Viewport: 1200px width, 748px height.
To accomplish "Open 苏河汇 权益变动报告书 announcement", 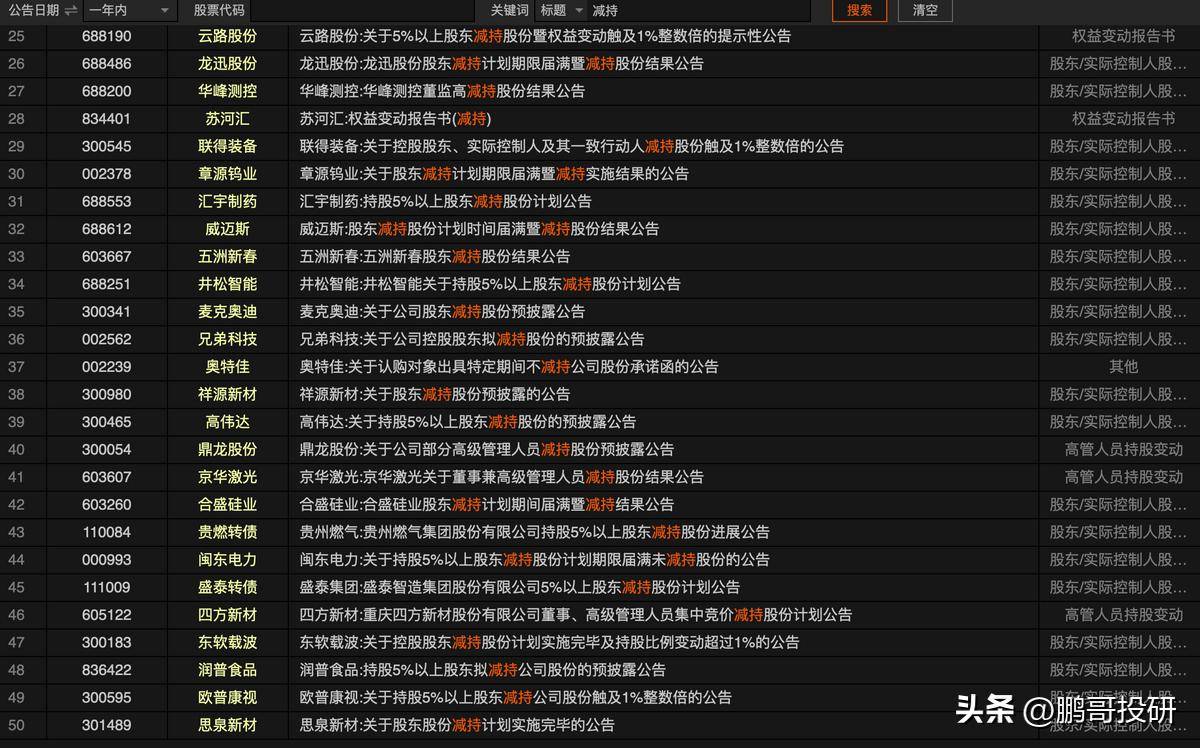I will click(x=395, y=118).
